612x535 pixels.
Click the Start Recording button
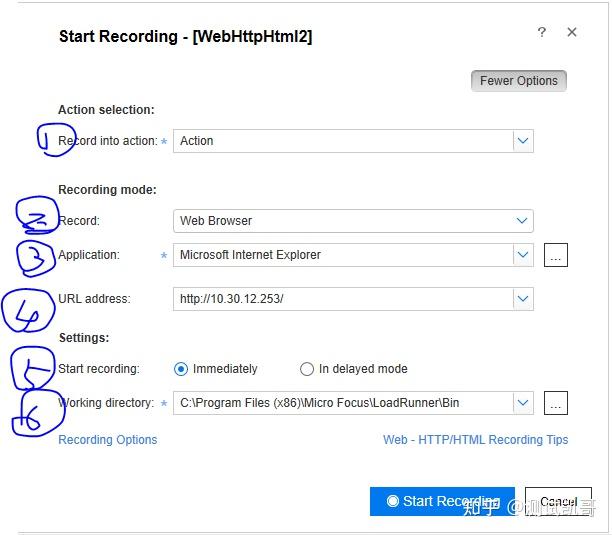[442, 501]
